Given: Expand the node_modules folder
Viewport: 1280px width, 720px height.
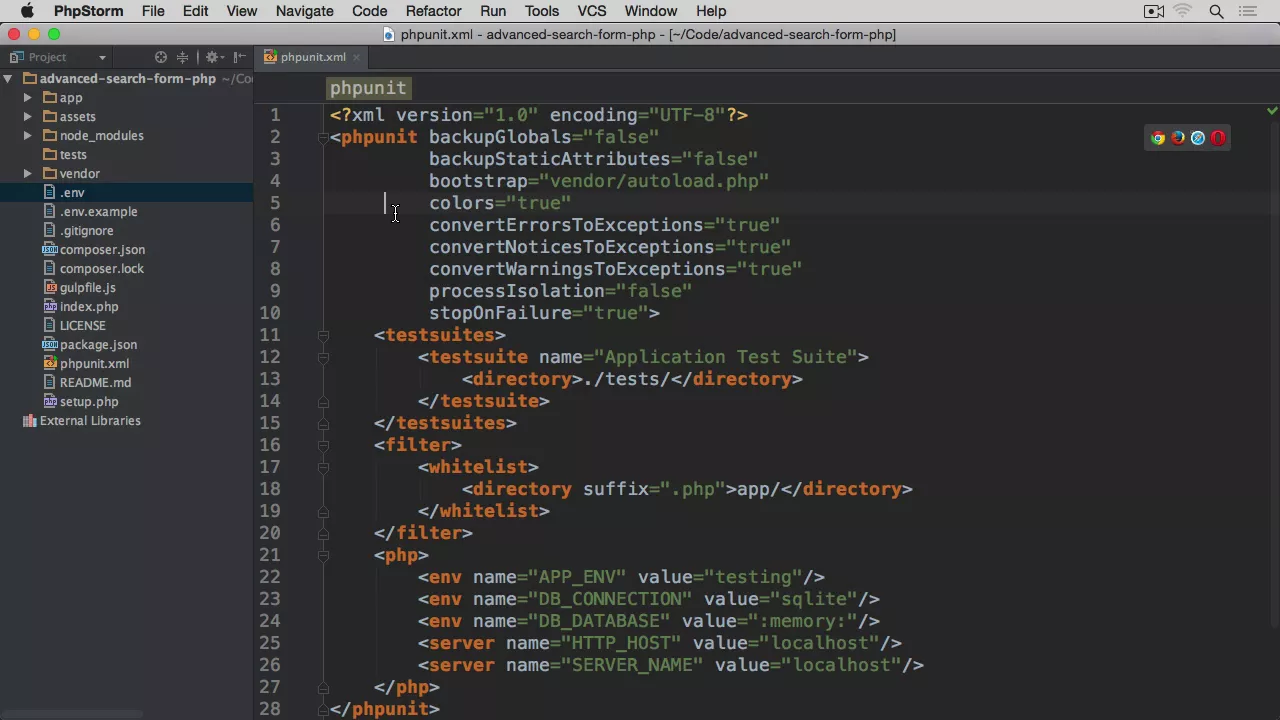Looking at the screenshot, I should (x=28, y=136).
